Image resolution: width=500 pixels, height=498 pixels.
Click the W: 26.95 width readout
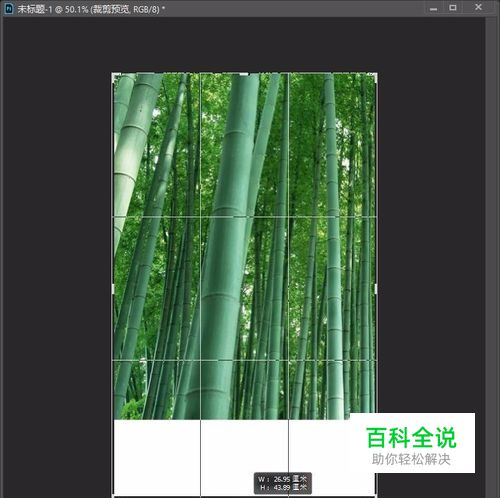(282, 479)
